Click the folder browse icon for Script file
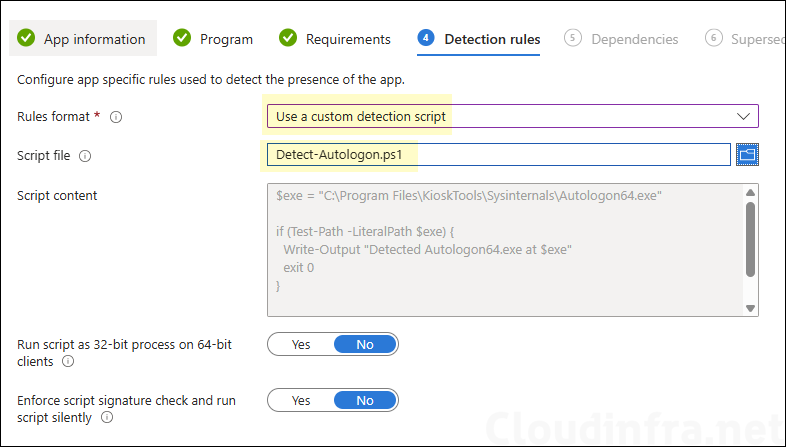 pos(747,155)
